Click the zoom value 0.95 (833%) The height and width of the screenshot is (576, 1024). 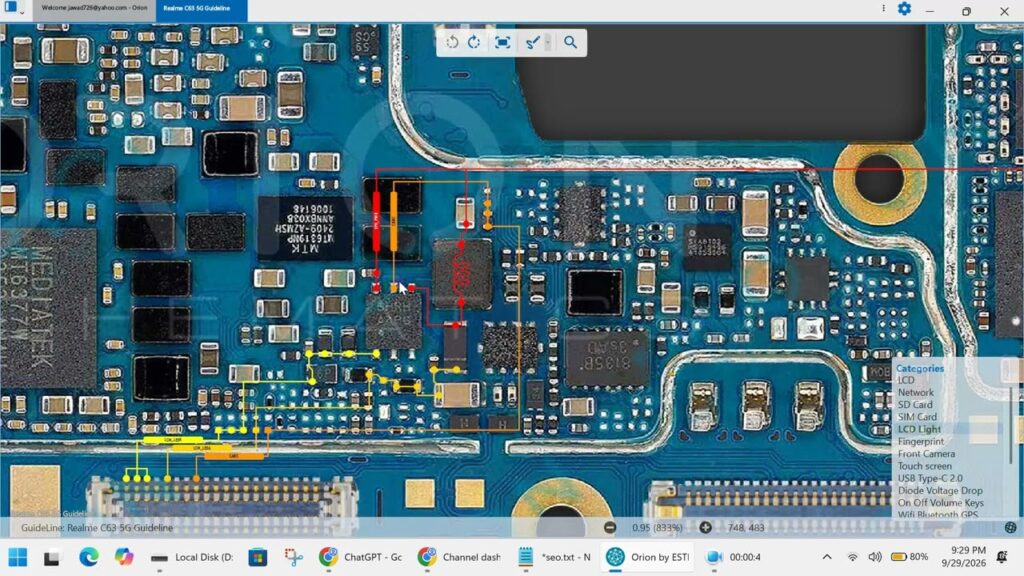point(657,528)
